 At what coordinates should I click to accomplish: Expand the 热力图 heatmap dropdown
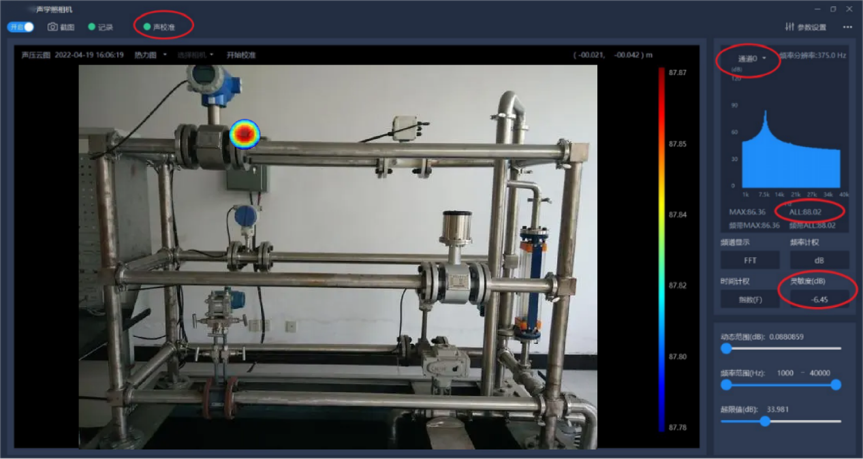150,55
